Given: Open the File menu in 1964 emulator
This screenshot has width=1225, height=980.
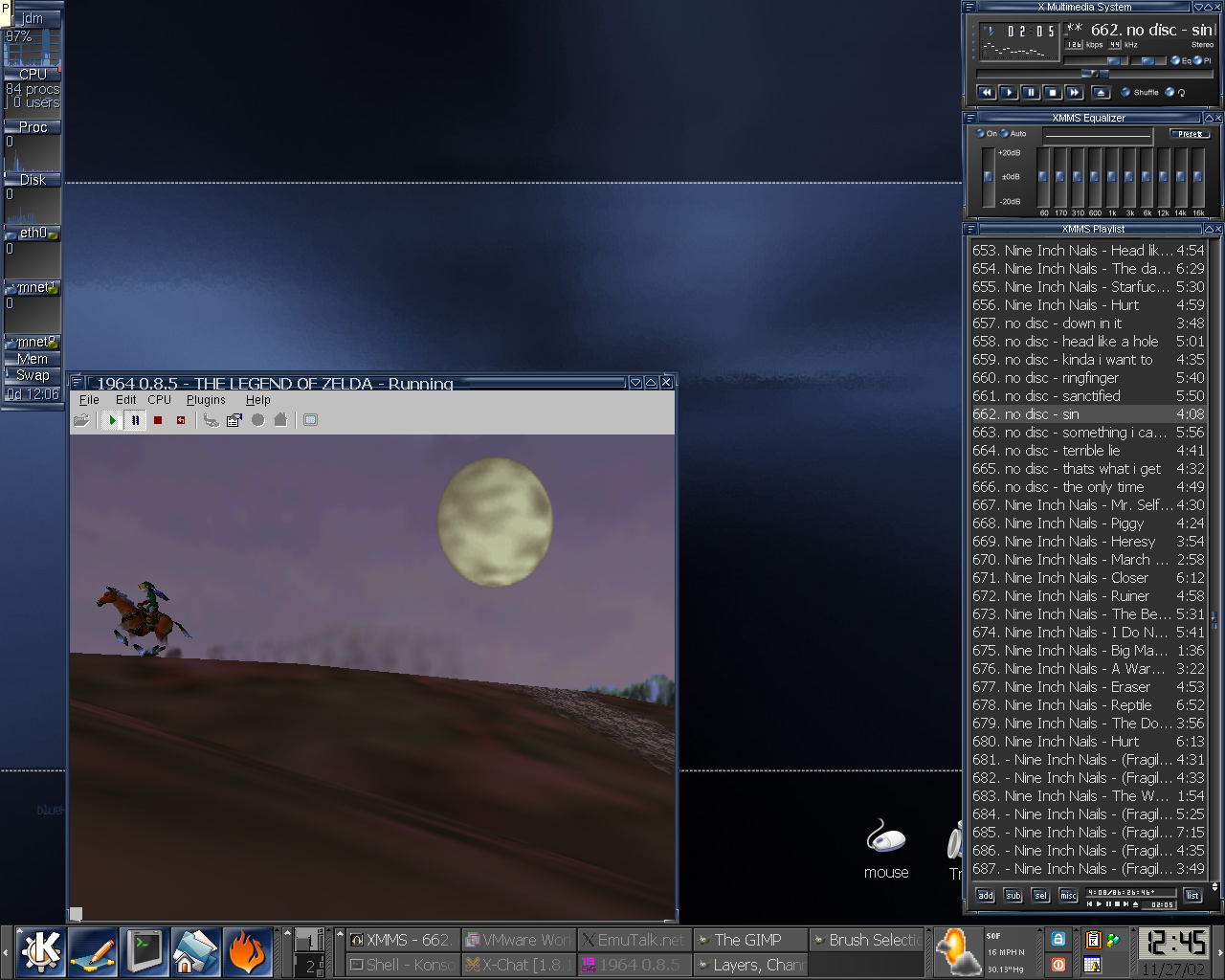Looking at the screenshot, I should (x=89, y=400).
